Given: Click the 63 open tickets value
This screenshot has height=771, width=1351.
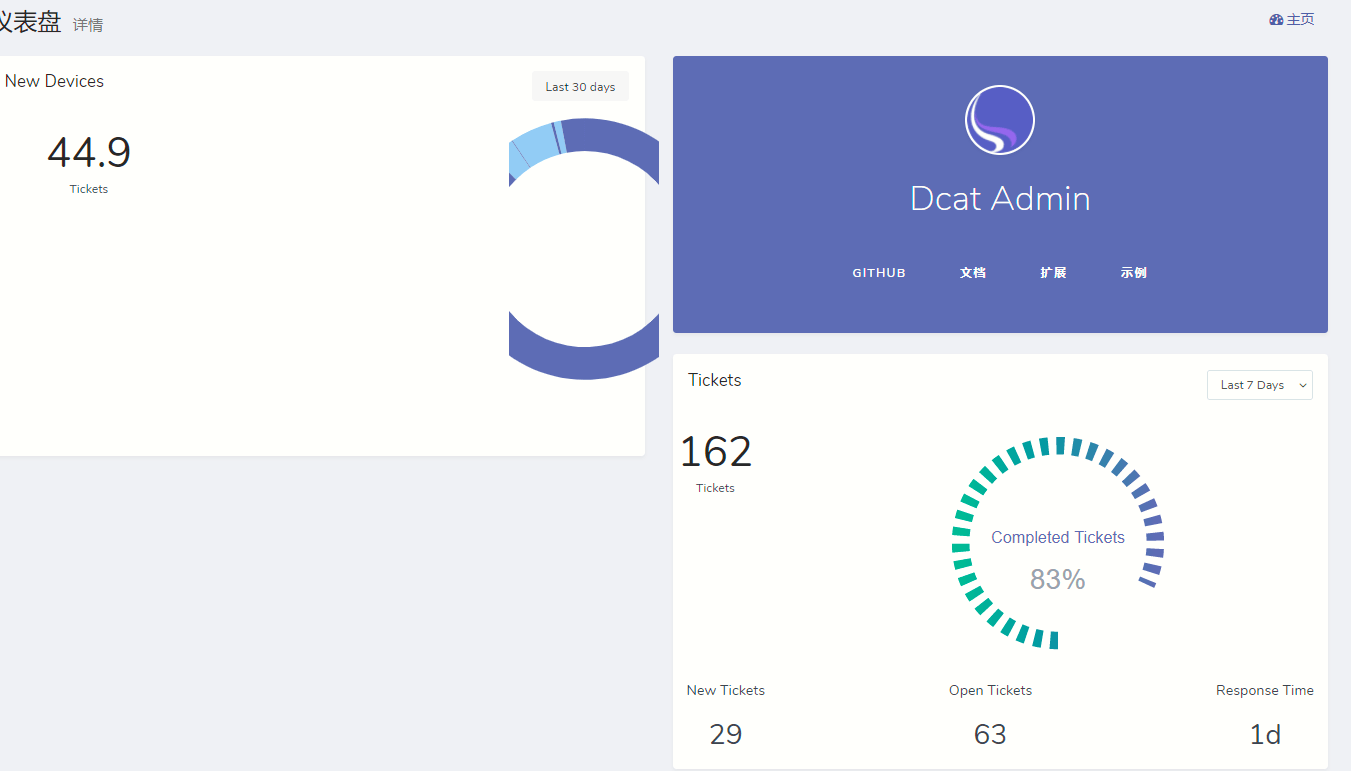Looking at the screenshot, I should (990, 734).
